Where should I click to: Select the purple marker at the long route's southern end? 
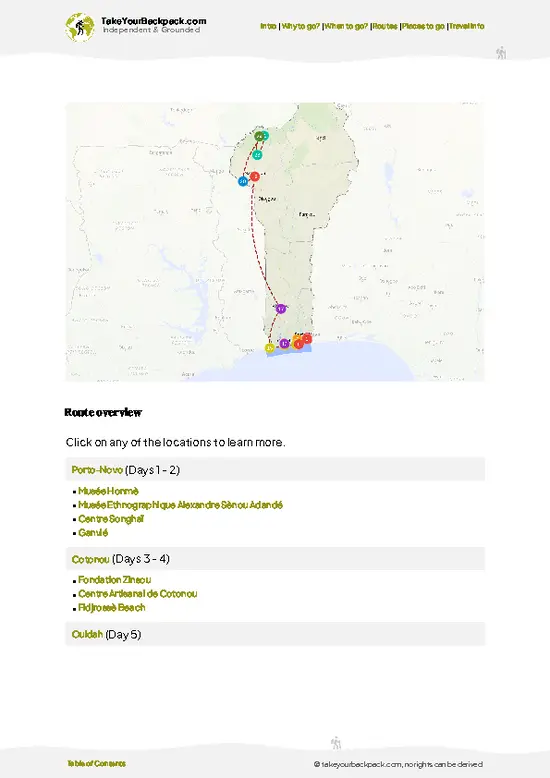(281, 309)
